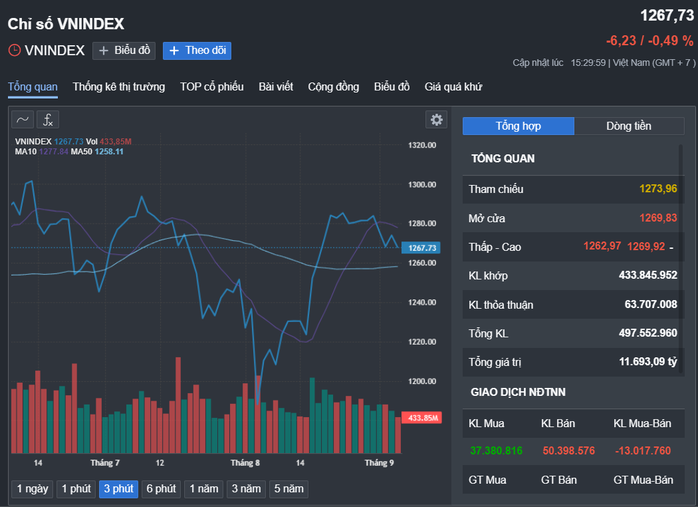Click the Biểu đồ button near VNINDEX
The width and height of the screenshot is (698, 507).
(x=124, y=51)
